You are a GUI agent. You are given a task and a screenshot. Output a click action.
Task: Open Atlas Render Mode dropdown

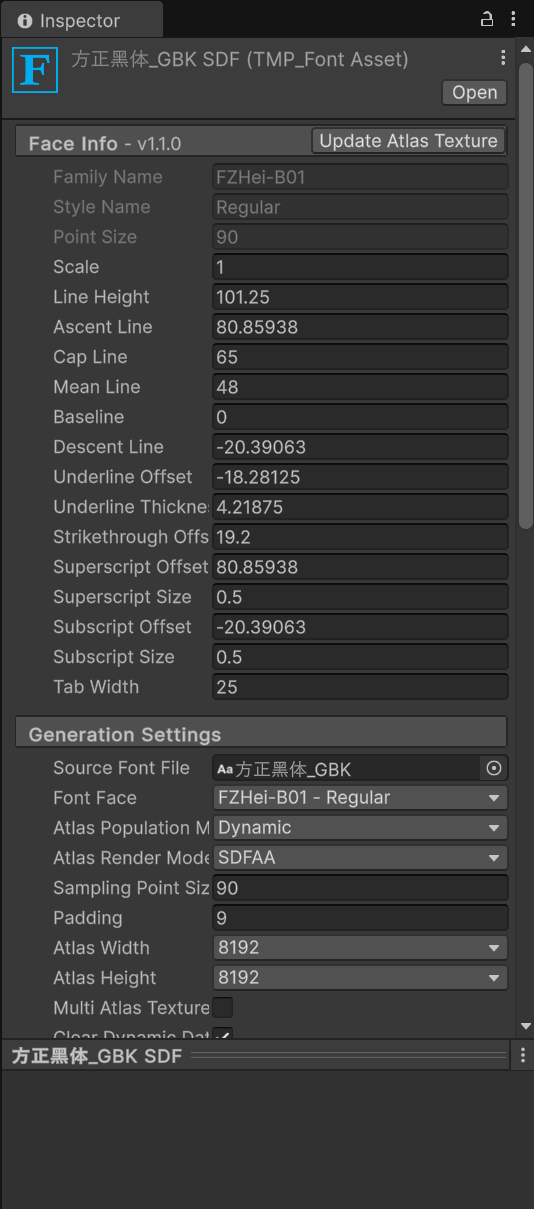point(361,858)
